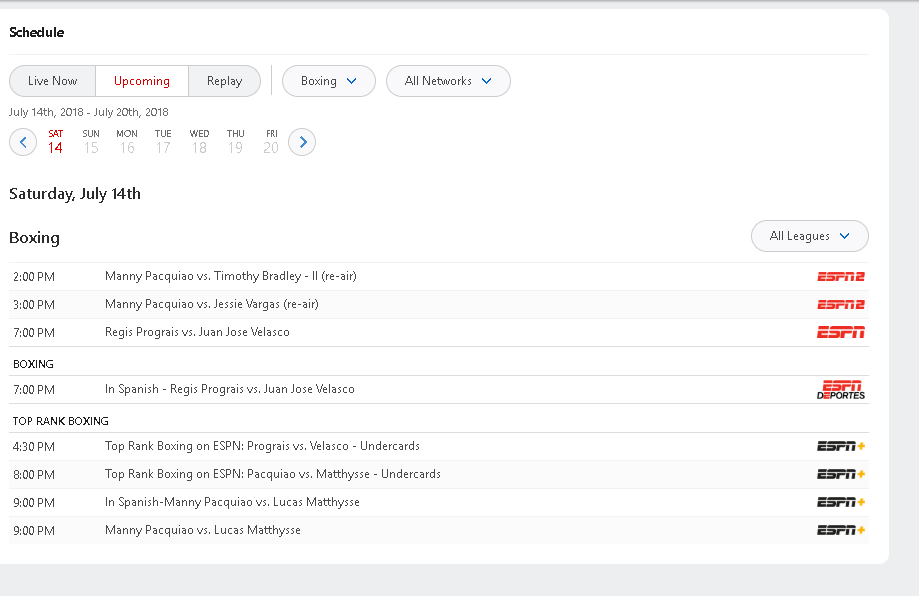
Task: Click ESPN2 logo for Pacquiao vs. Vargas
Action: [840, 305]
